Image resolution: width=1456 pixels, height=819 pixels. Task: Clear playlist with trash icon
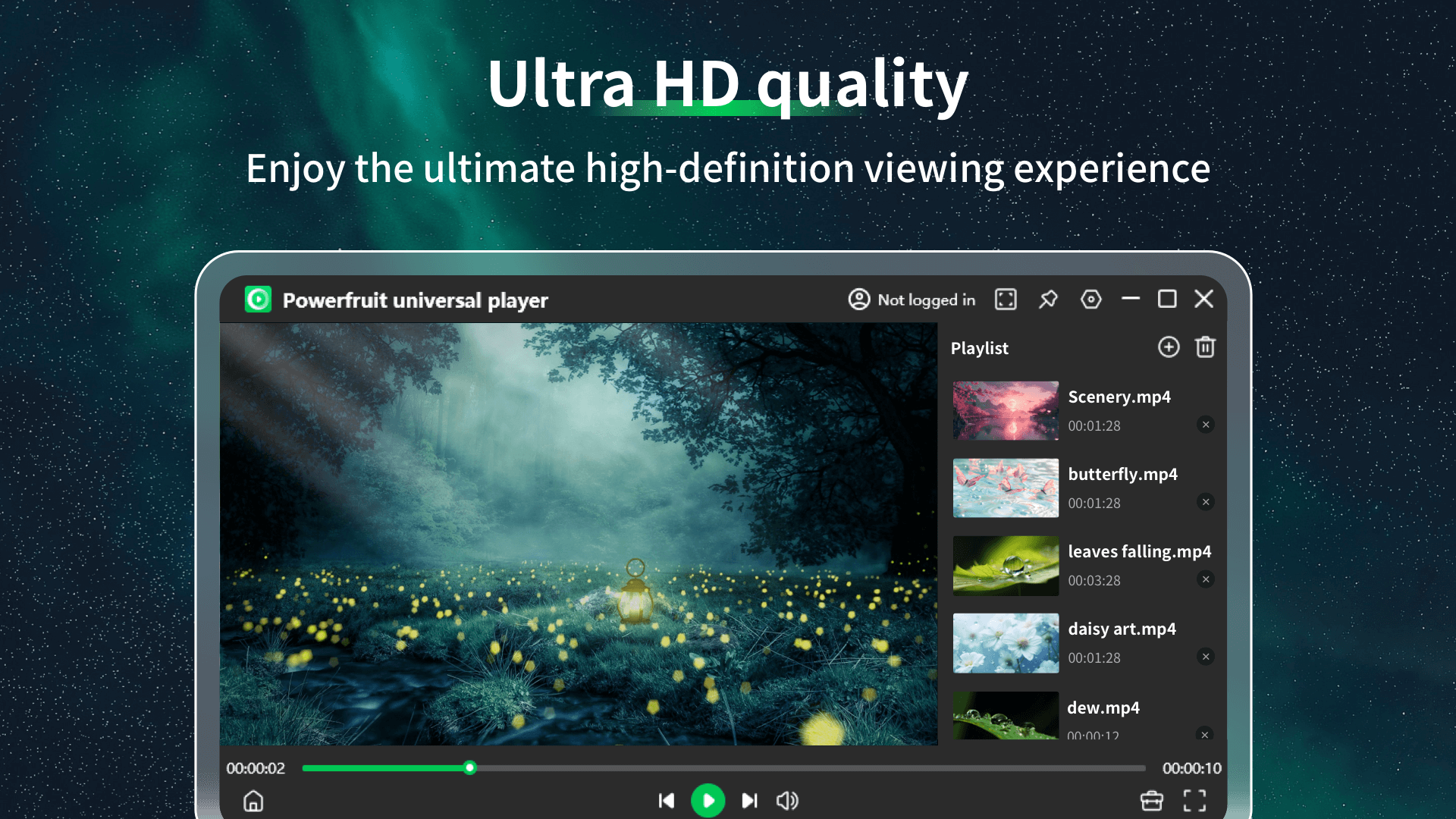pyautogui.click(x=1205, y=347)
